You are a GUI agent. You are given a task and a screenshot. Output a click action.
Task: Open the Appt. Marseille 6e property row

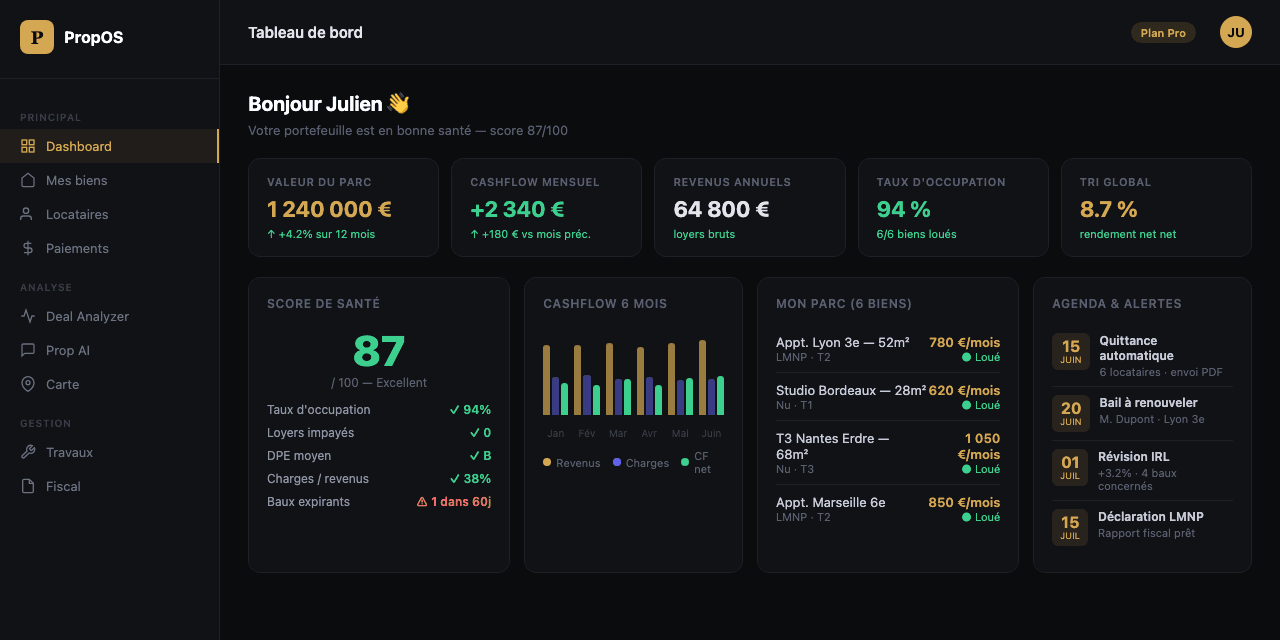pyautogui.click(x=888, y=509)
